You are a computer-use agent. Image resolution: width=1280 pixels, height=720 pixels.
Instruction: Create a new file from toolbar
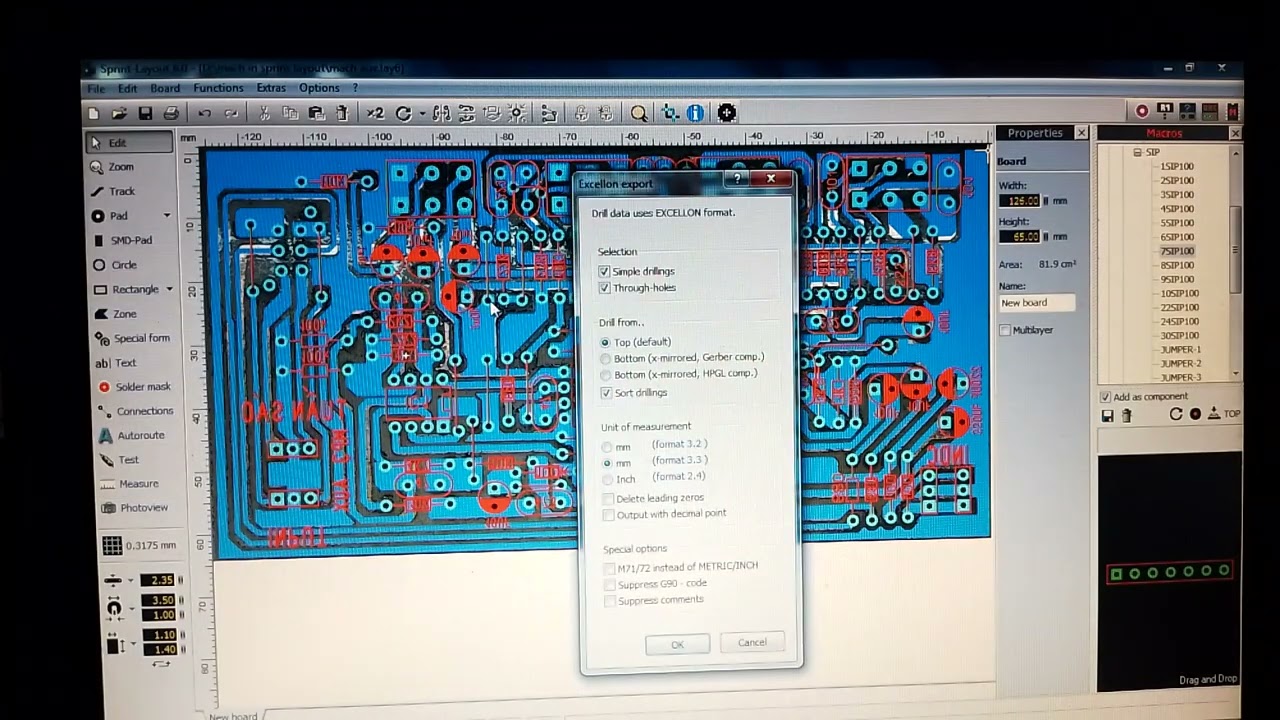point(94,114)
